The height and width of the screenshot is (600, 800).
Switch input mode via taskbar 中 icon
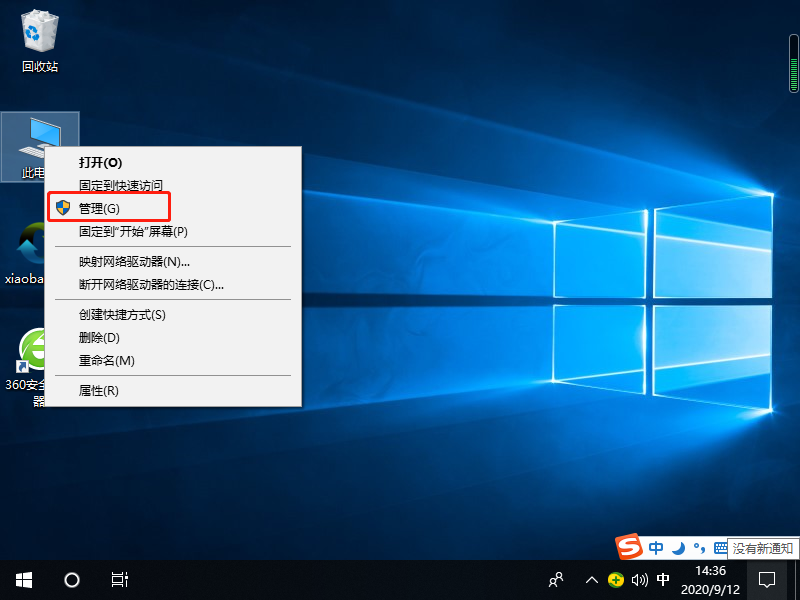(x=663, y=580)
